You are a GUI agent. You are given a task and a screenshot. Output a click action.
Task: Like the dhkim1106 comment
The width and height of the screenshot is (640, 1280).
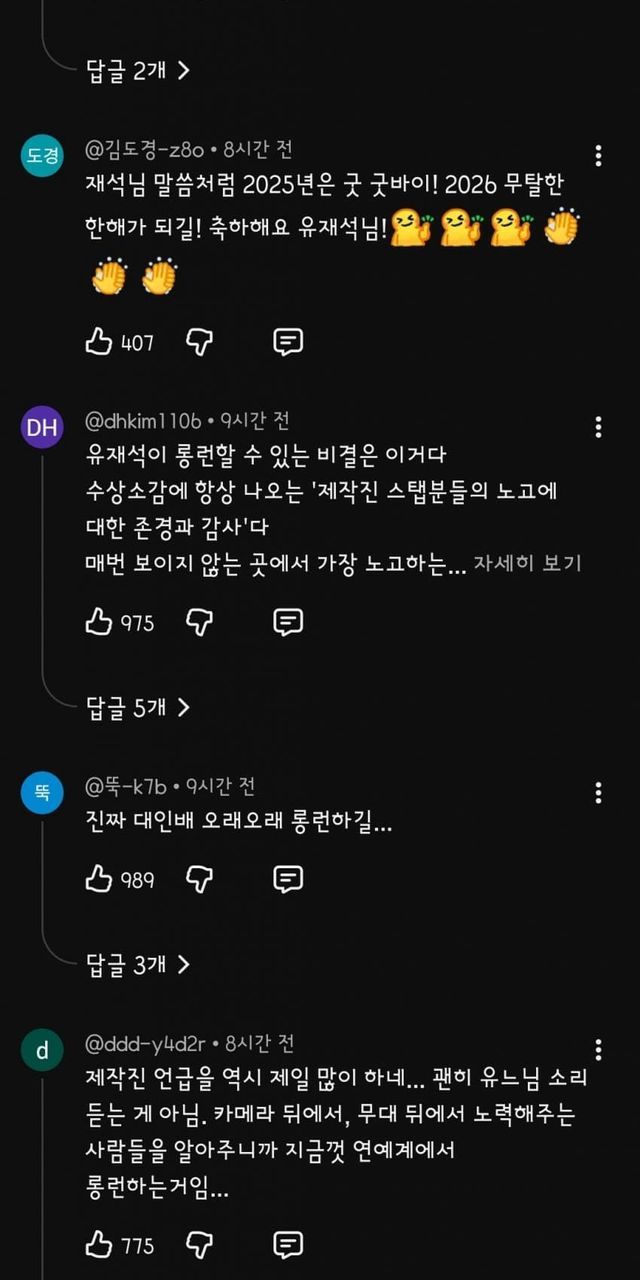click(99, 622)
